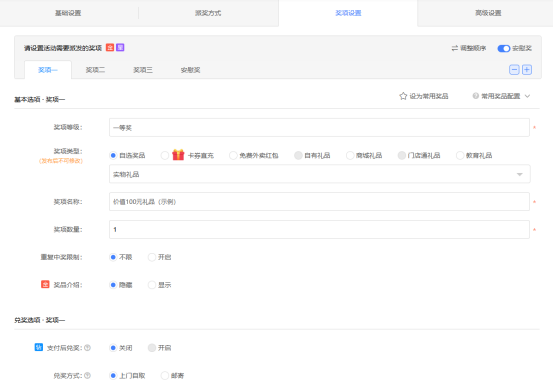Select 关闭 for 支付后兑奖
Image resolution: width=553 pixels, height=389 pixels.
pyautogui.click(x=113, y=348)
